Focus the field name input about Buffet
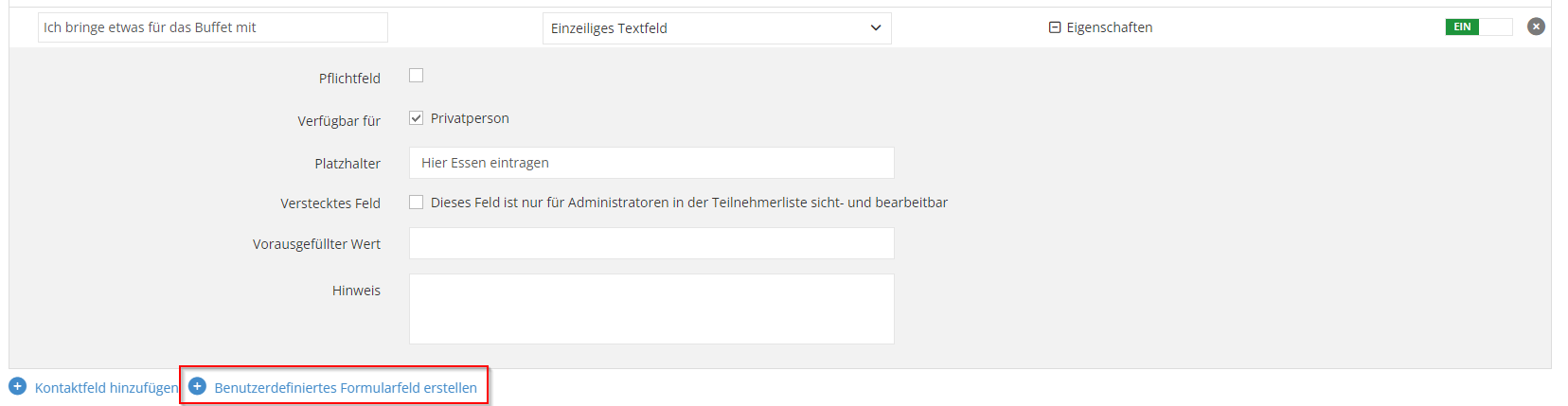 [x=212, y=27]
